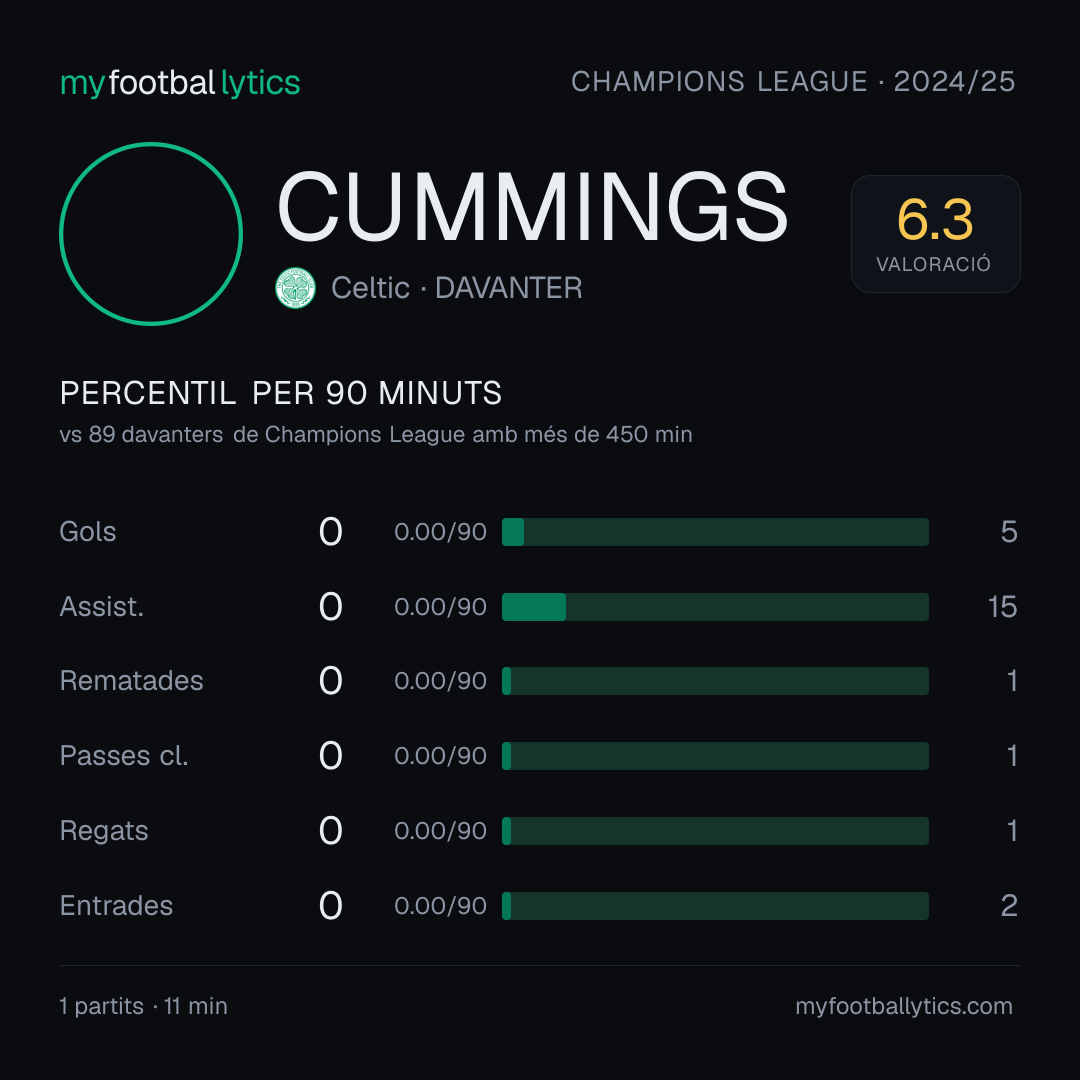
Task: Click the Rematades percentile bar
Action: [x=715, y=681]
